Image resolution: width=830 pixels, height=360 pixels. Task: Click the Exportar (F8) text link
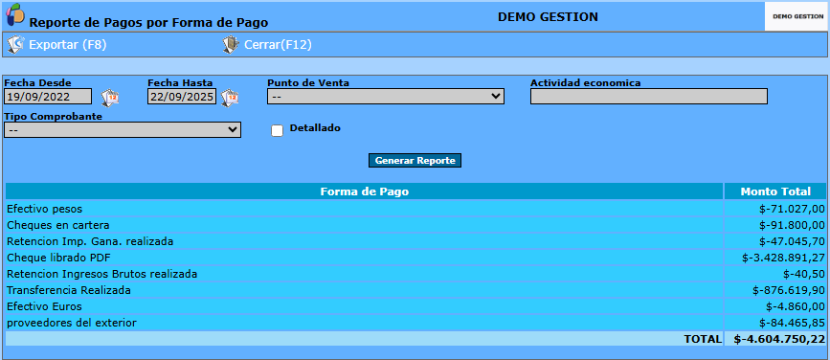point(68,45)
